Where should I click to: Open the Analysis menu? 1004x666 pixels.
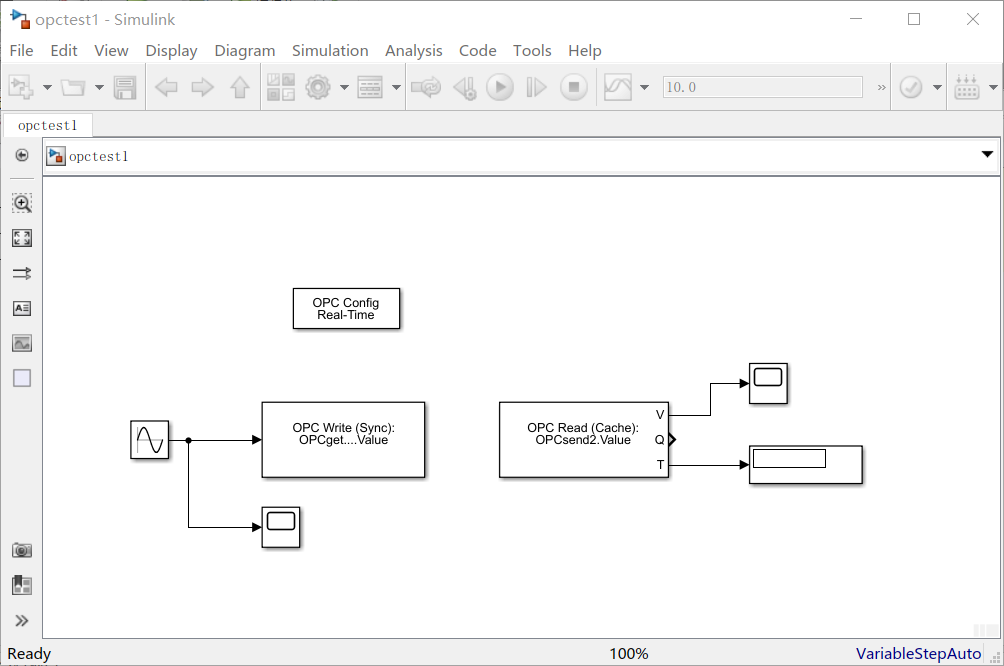point(414,51)
